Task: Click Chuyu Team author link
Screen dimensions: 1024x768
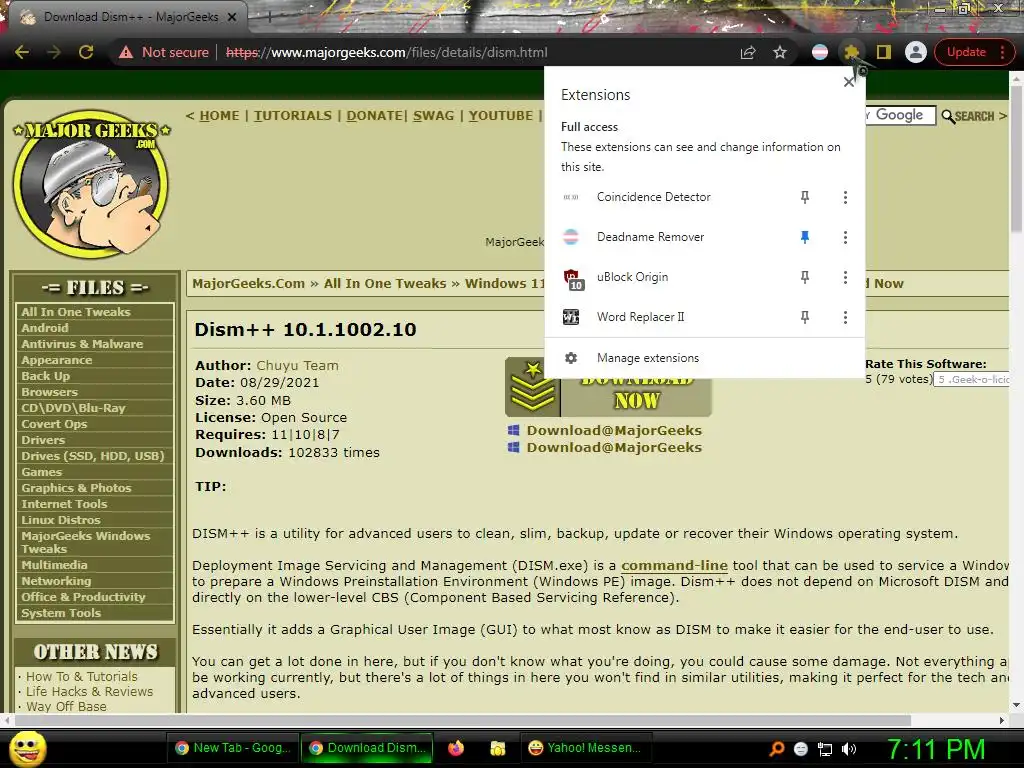Action: [297, 366]
